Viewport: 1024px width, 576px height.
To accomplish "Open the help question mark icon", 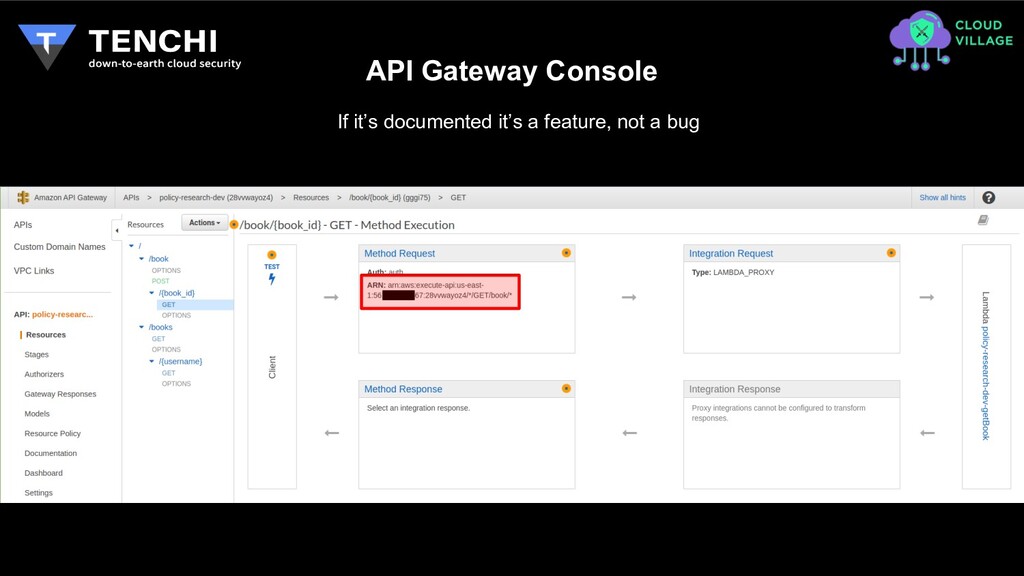I will [989, 197].
